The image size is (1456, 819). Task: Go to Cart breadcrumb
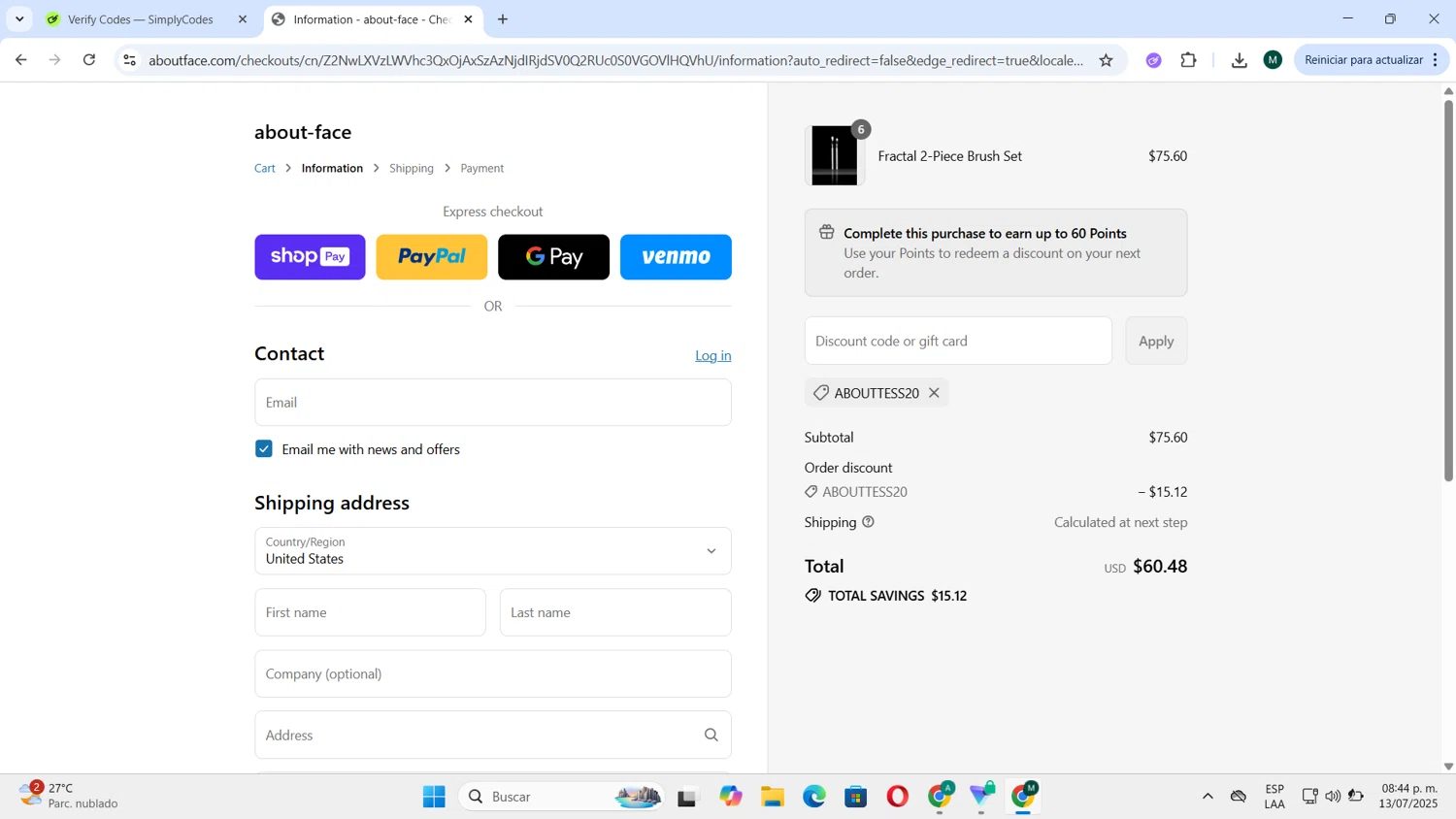(265, 168)
